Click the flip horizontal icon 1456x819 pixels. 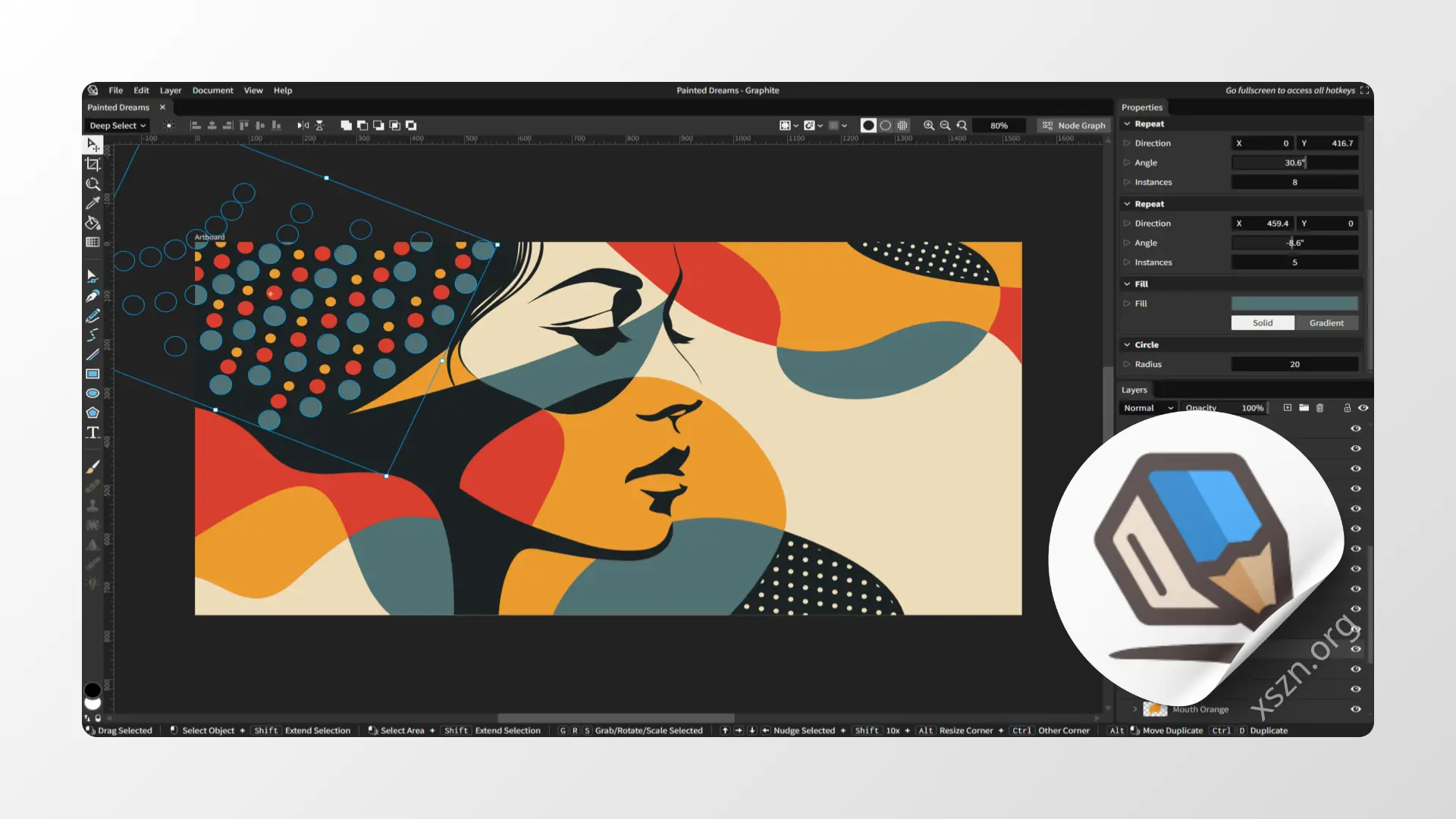click(x=303, y=125)
